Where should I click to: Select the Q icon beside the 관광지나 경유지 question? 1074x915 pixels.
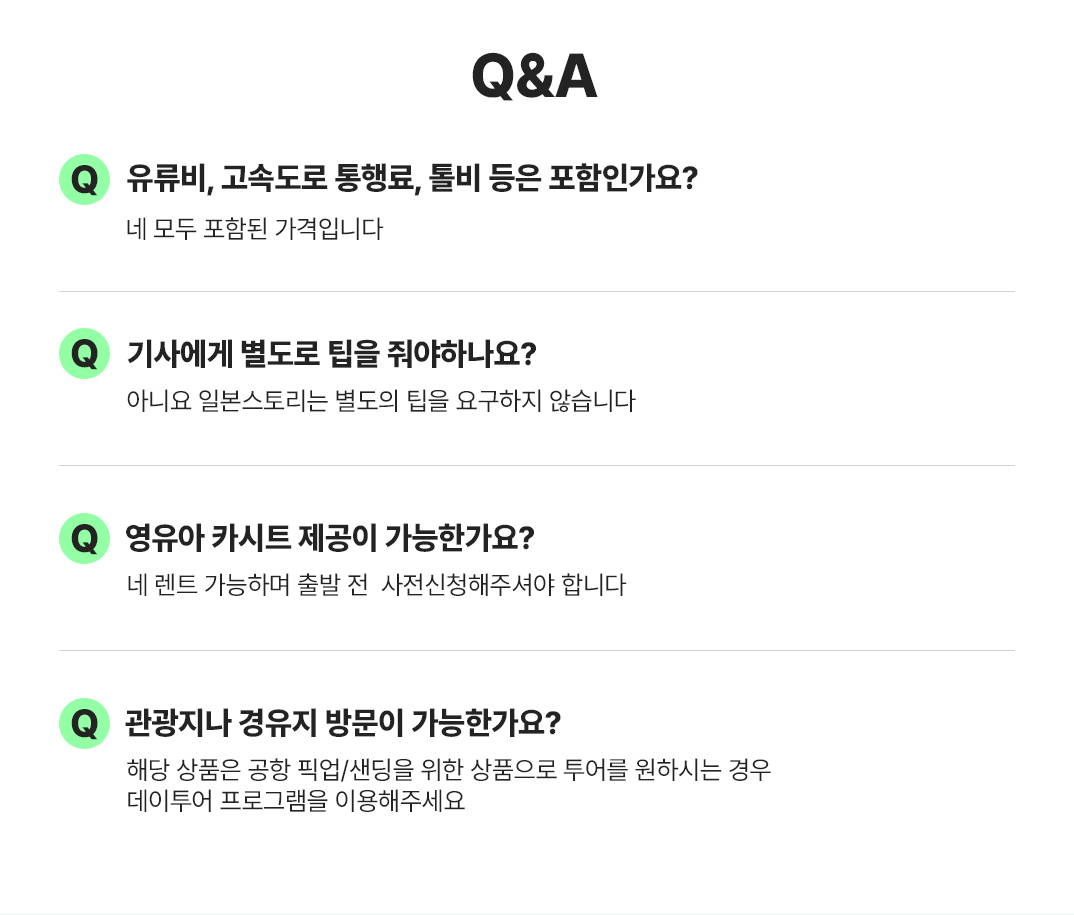(x=84, y=723)
